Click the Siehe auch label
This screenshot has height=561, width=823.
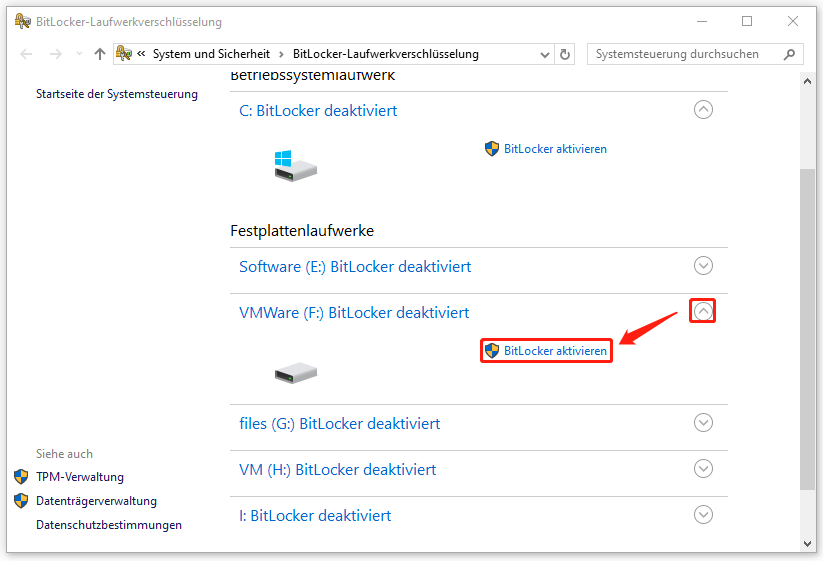pos(64,454)
